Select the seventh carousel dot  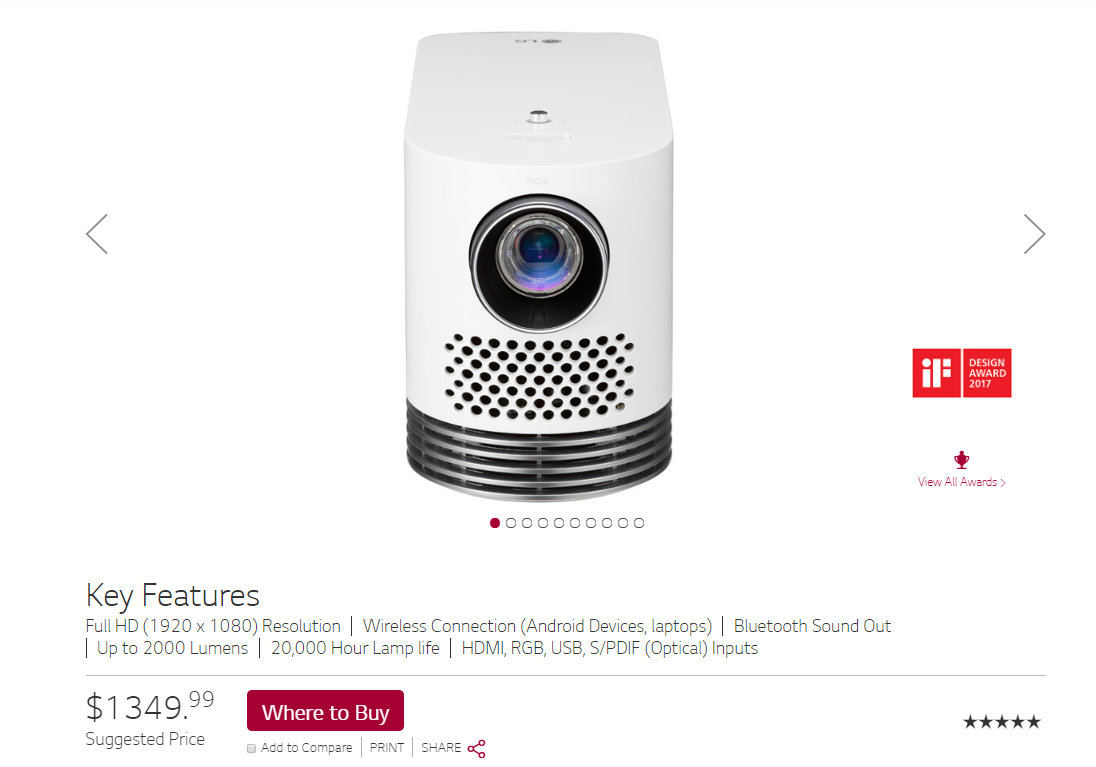pos(591,523)
